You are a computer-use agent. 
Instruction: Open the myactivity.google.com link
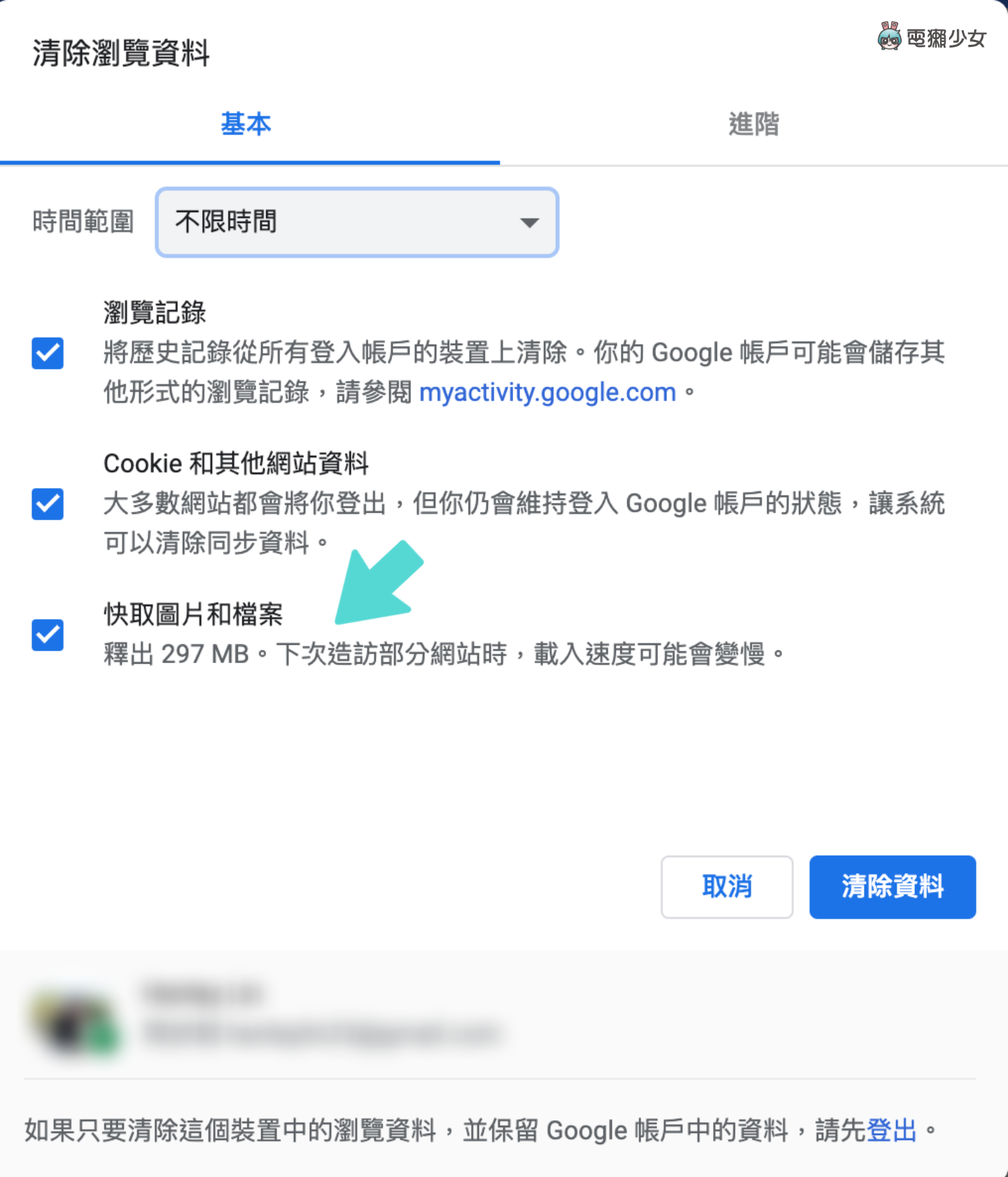[547, 392]
